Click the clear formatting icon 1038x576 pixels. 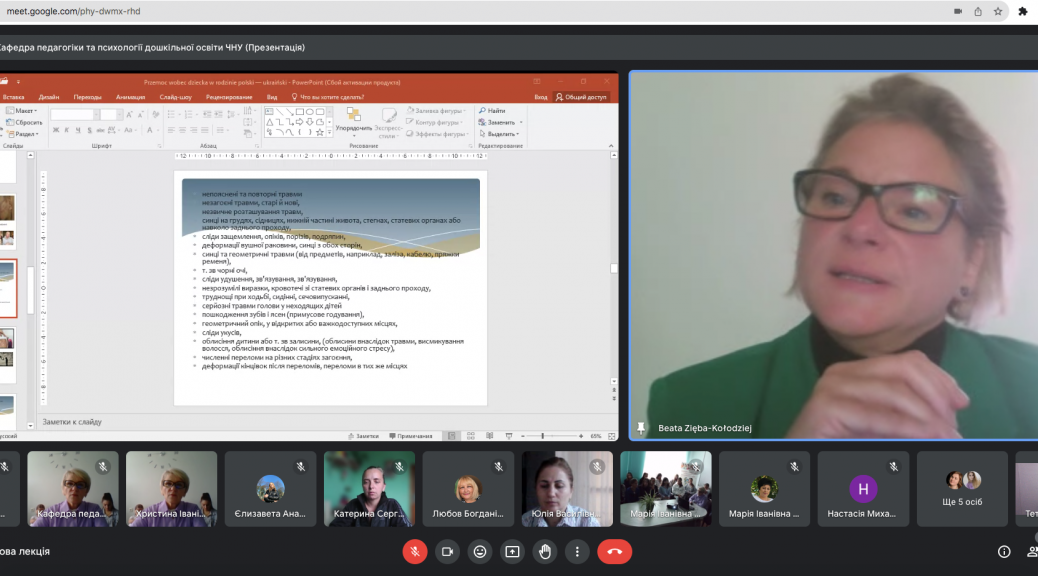(156, 115)
